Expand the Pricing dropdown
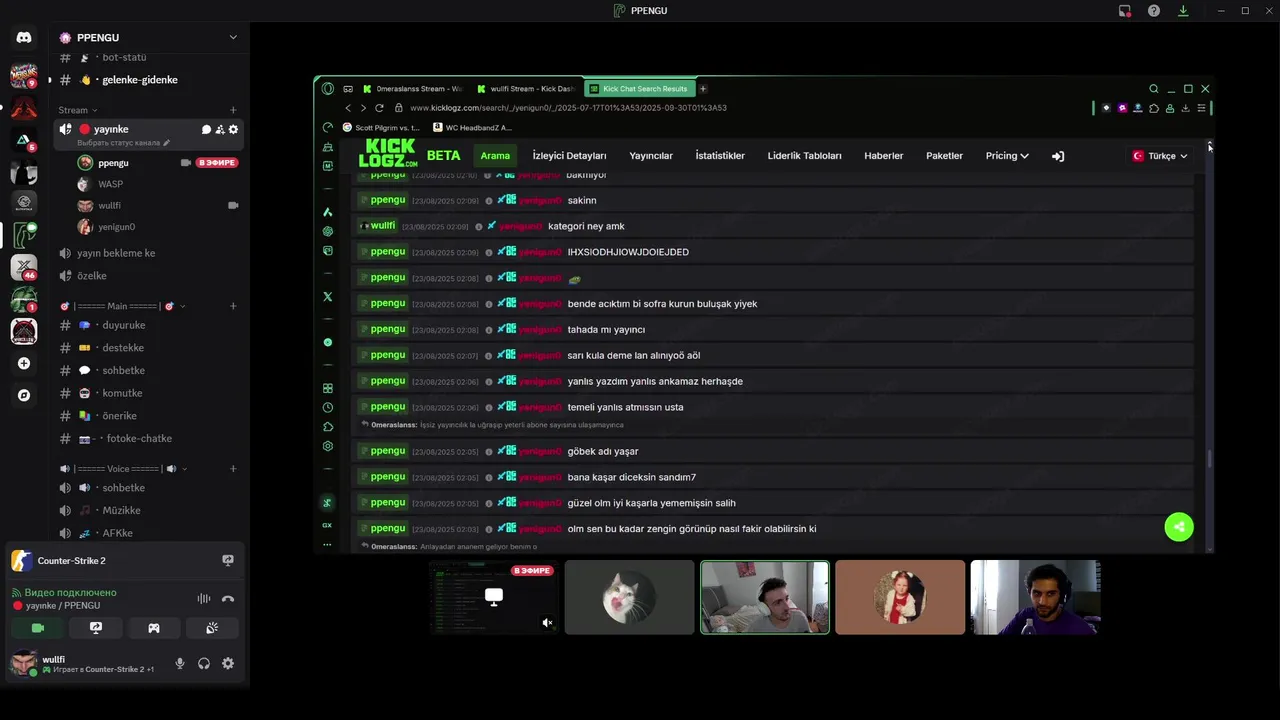The width and height of the screenshot is (1280, 720). (1007, 156)
